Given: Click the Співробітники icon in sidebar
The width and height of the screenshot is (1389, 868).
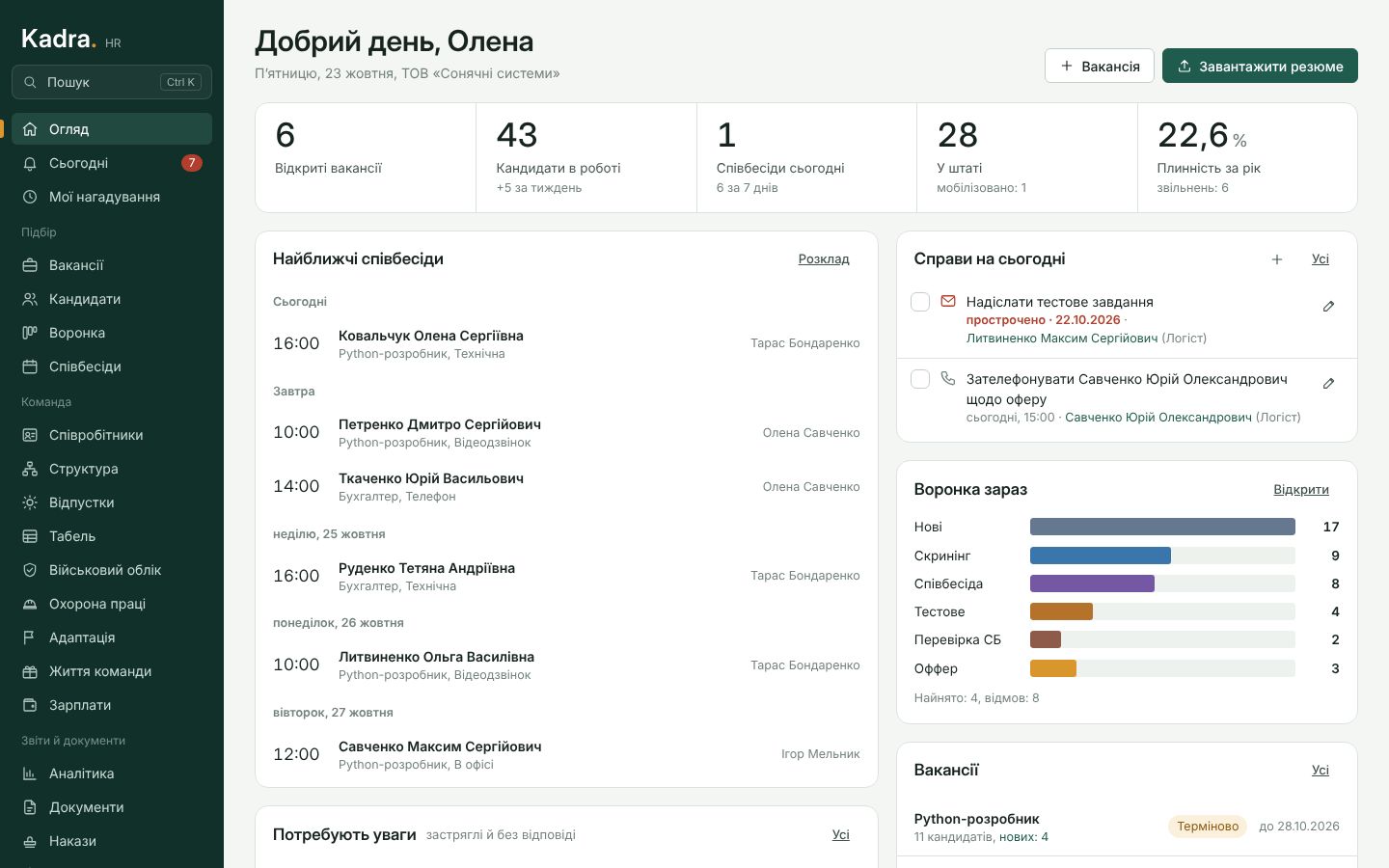Looking at the screenshot, I should tap(30, 435).
